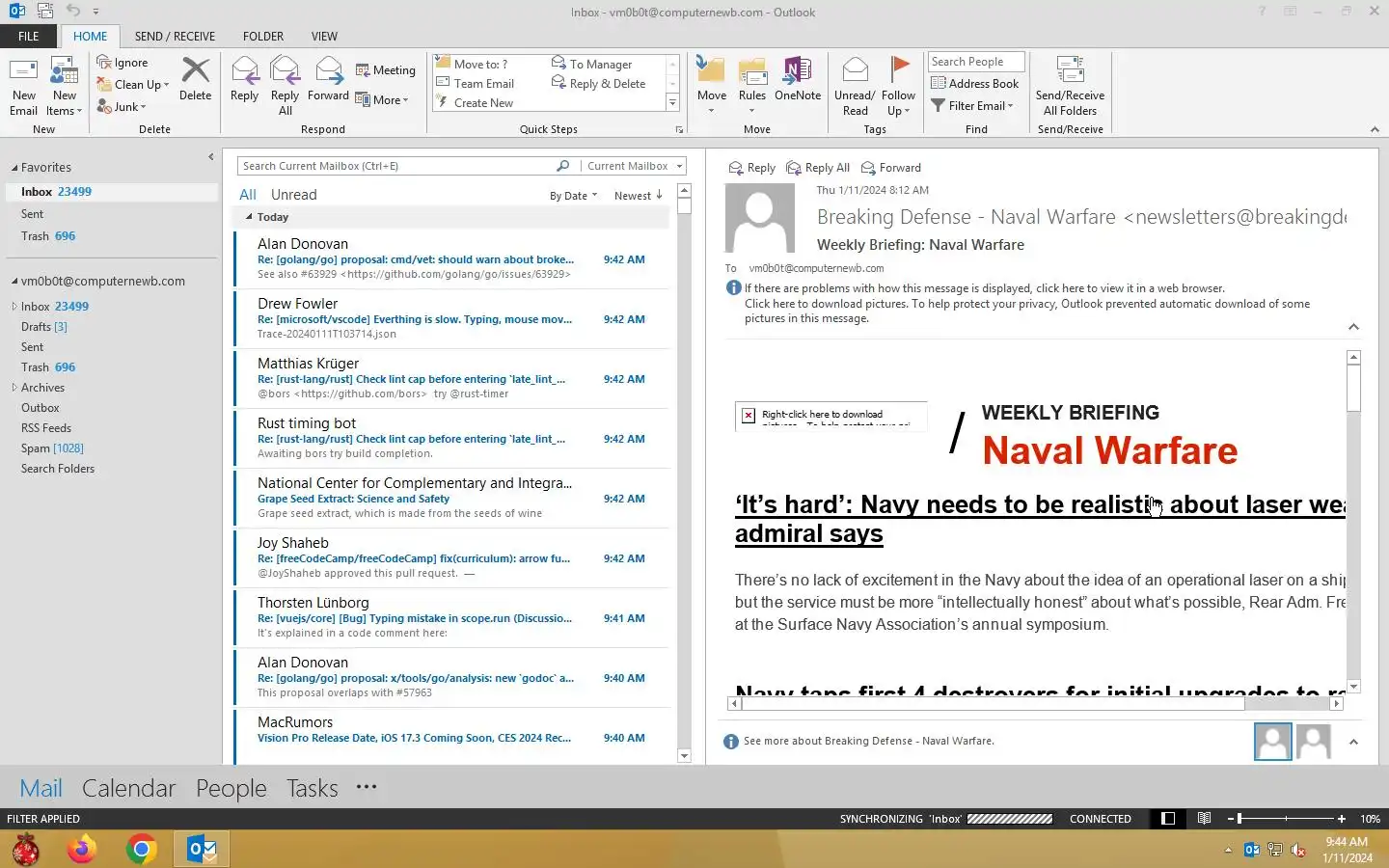
Task: Minimize the folder pane using the arrow
Action: pyautogui.click(x=210, y=156)
